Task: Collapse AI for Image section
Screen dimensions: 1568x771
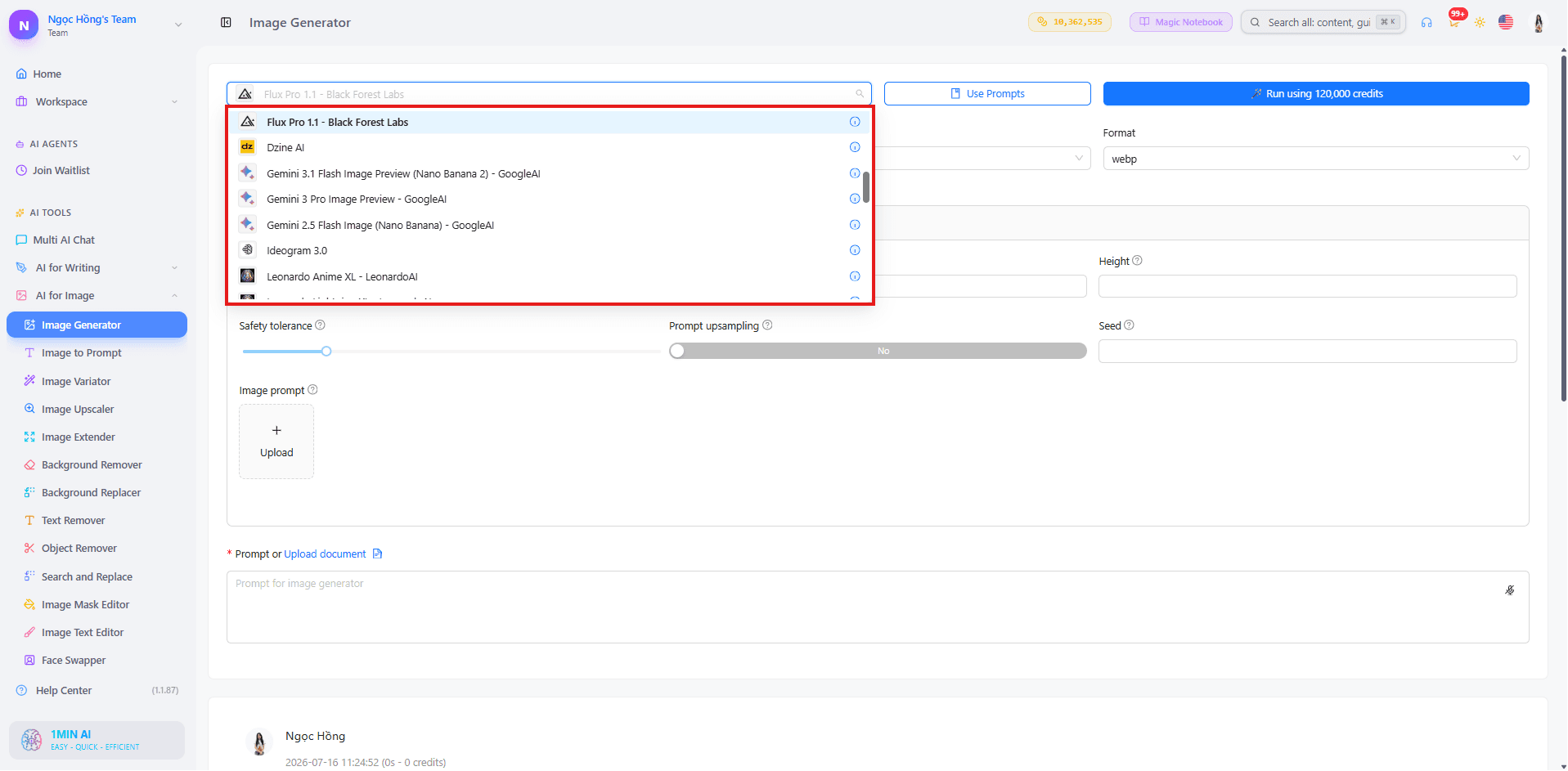Action: [x=97, y=295]
